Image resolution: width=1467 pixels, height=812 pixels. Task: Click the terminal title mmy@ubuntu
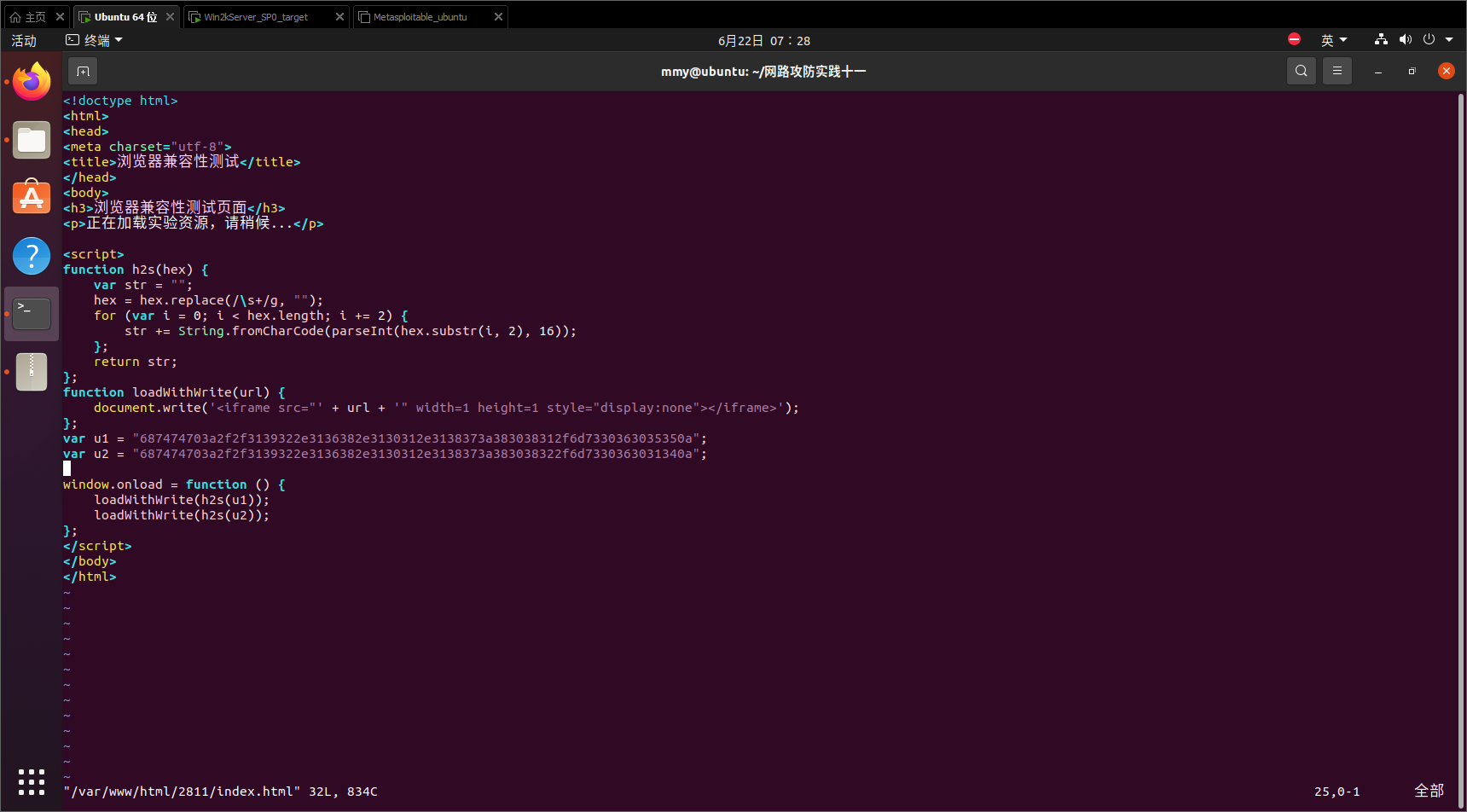tap(763, 72)
